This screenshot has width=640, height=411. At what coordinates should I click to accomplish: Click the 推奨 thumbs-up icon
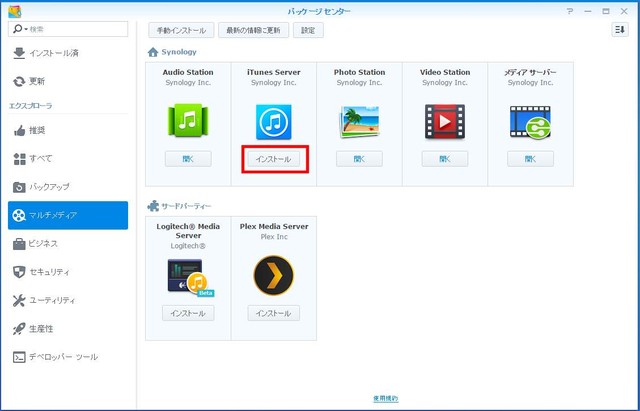tap(19, 131)
